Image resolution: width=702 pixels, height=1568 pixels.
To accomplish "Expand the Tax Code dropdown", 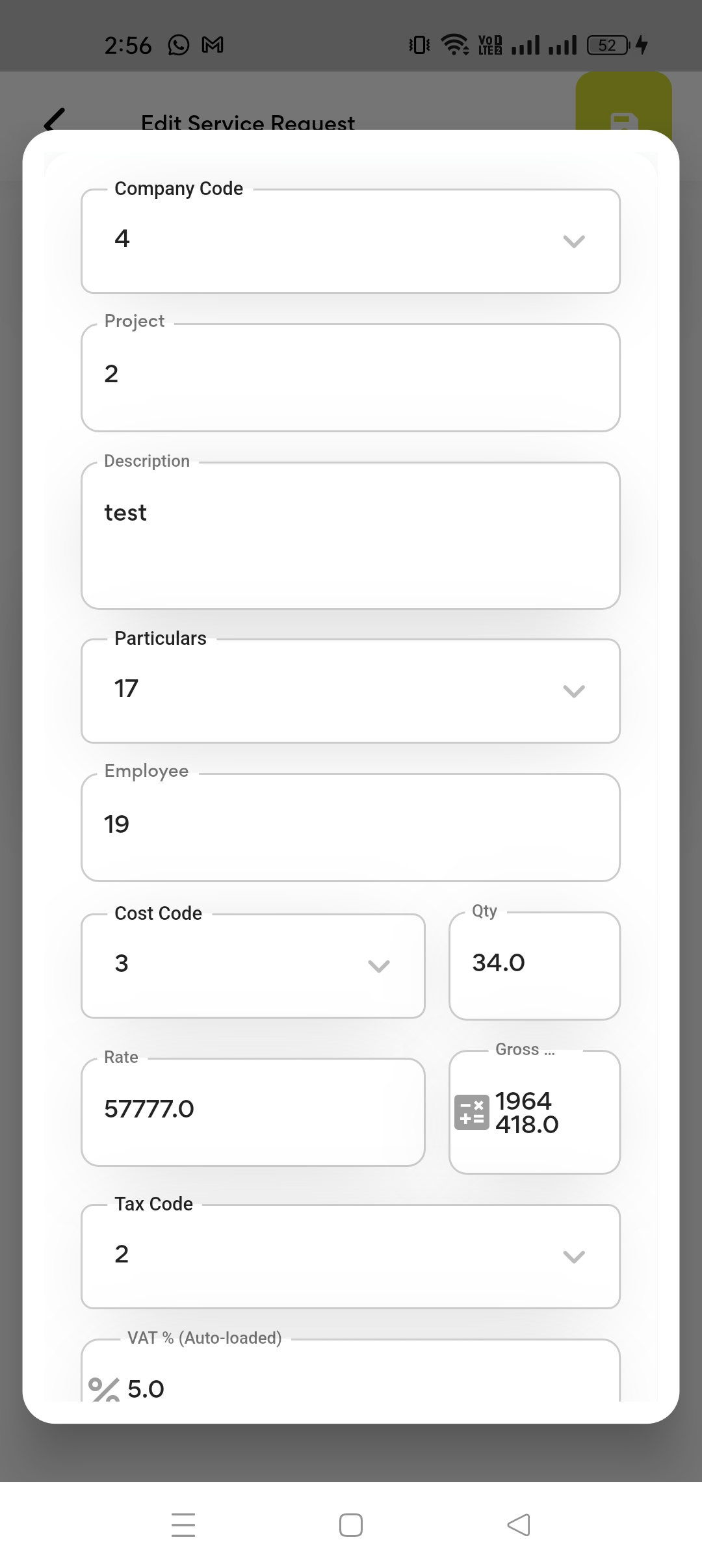I will (350, 1256).
